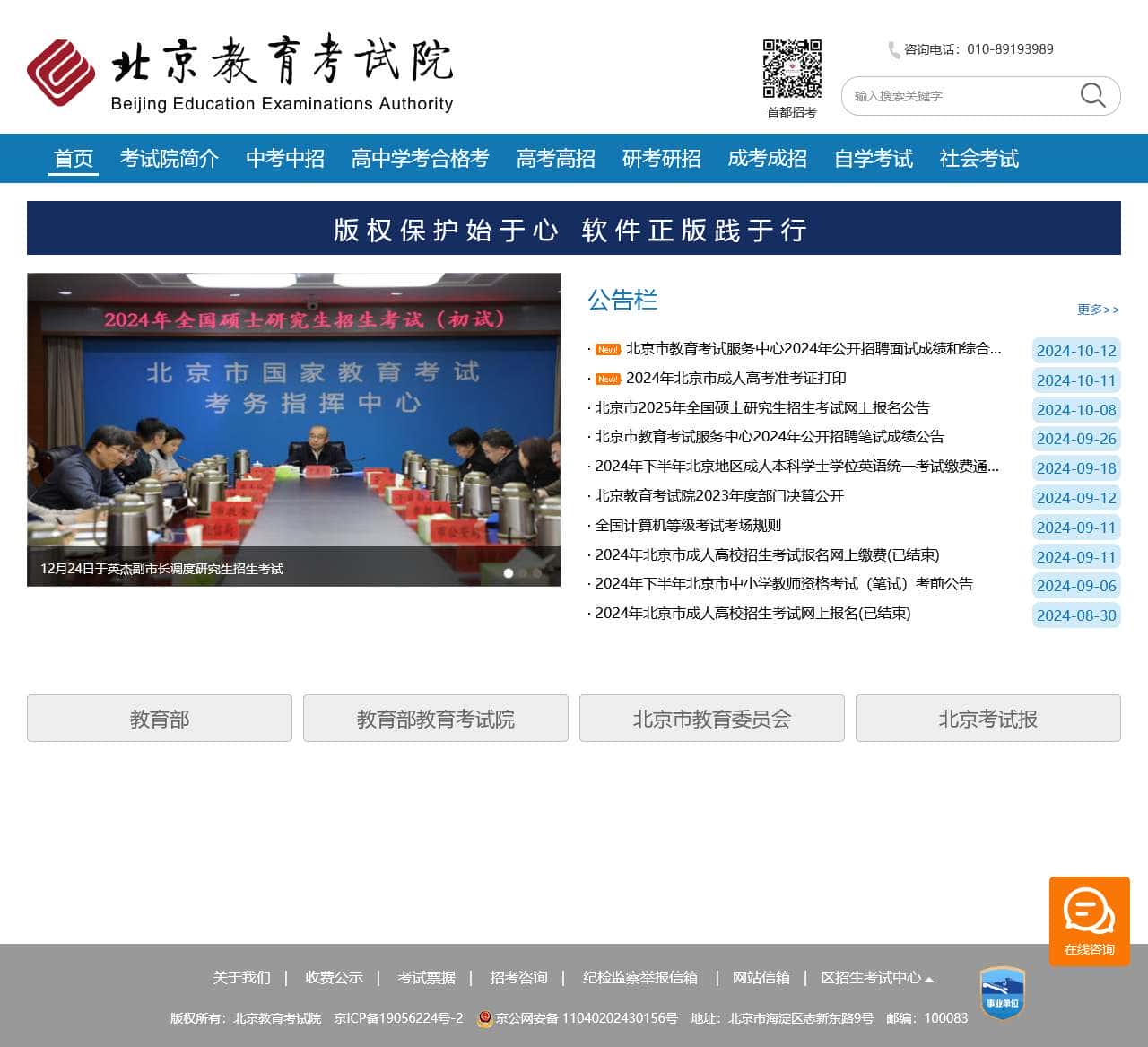The width and height of the screenshot is (1148, 1047).
Task: Click the 咨询电话 010-89193989 text
Action: pos(978,49)
